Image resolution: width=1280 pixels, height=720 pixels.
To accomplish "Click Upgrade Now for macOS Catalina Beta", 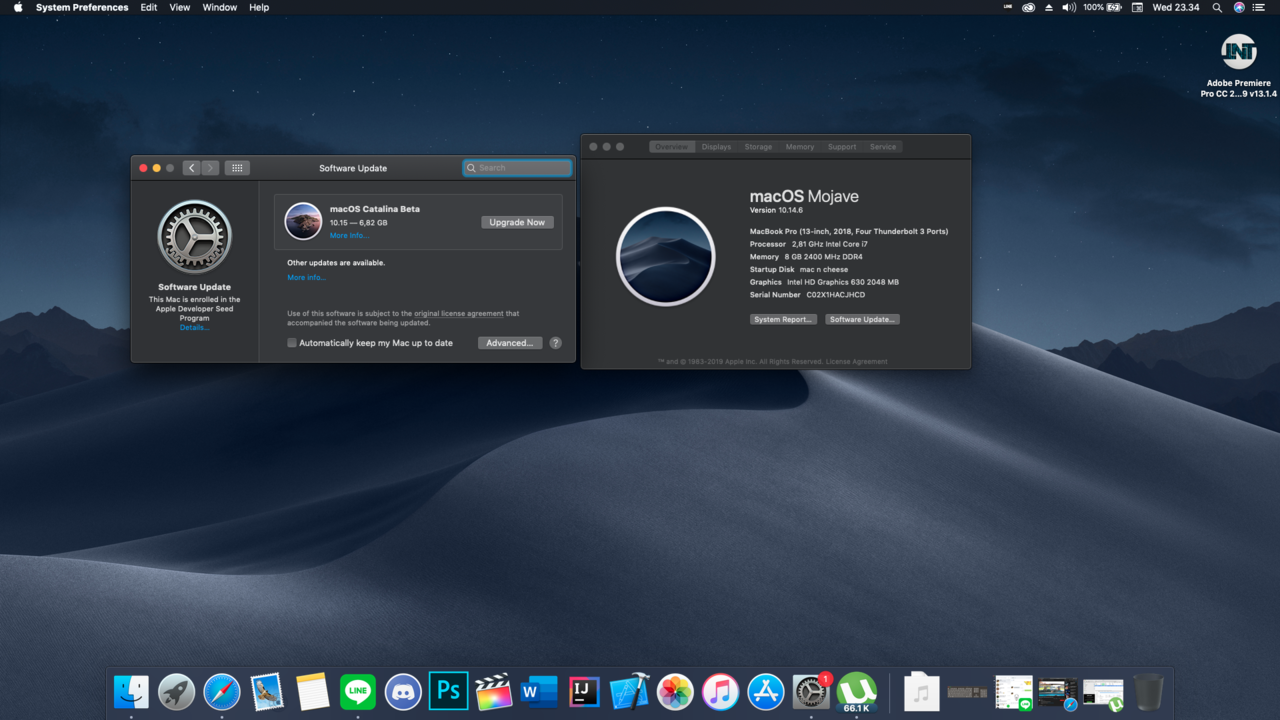I will click(517, 222).
